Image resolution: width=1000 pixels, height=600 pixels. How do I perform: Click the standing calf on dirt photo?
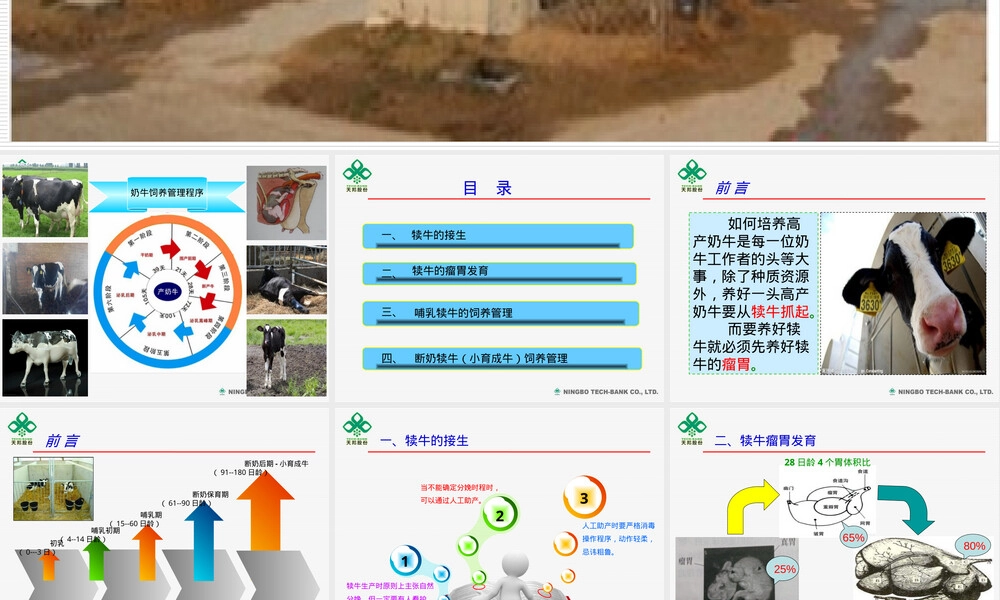pyautogui.click(x=286, y=358)
